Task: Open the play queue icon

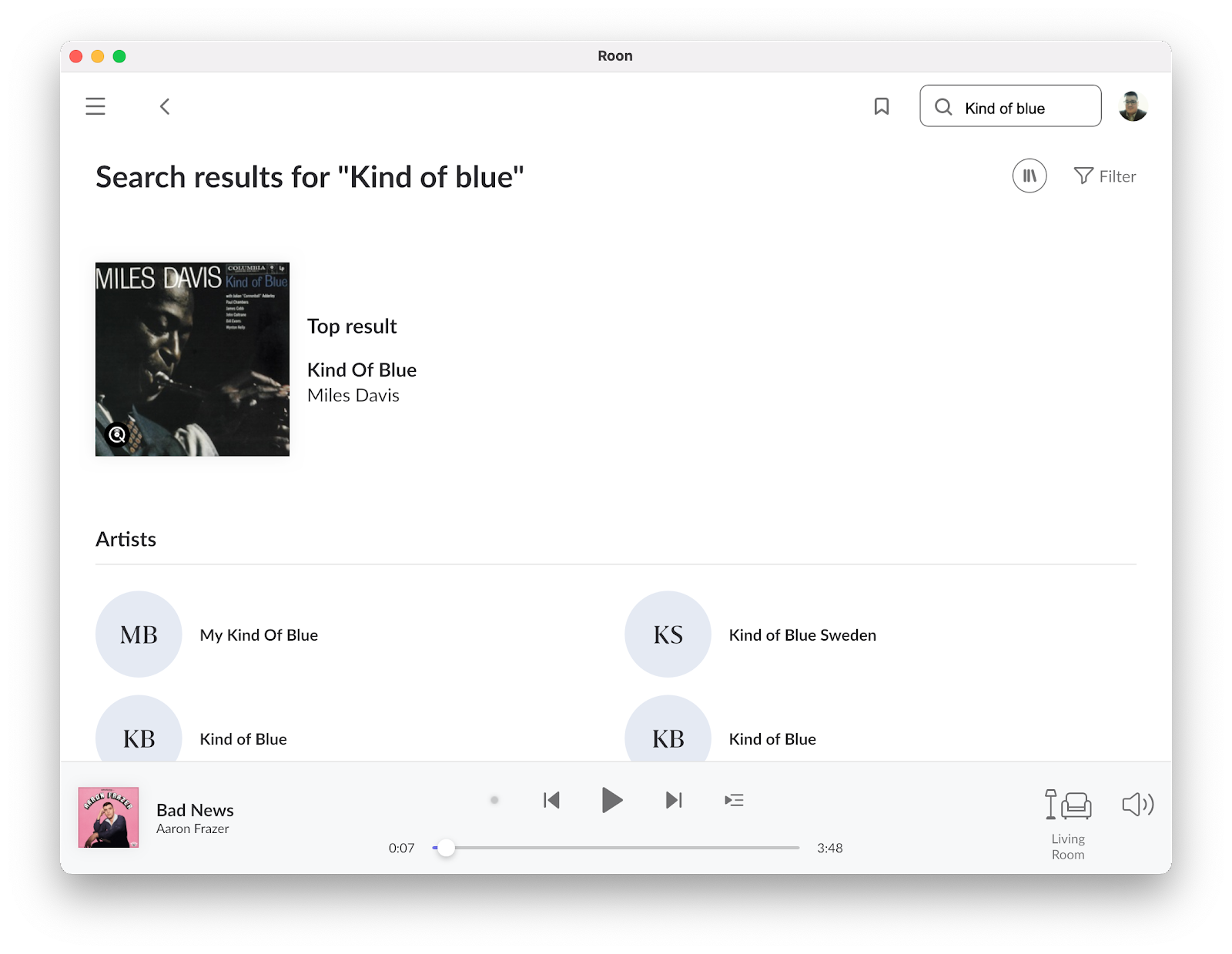Action: tap(735, 801)
